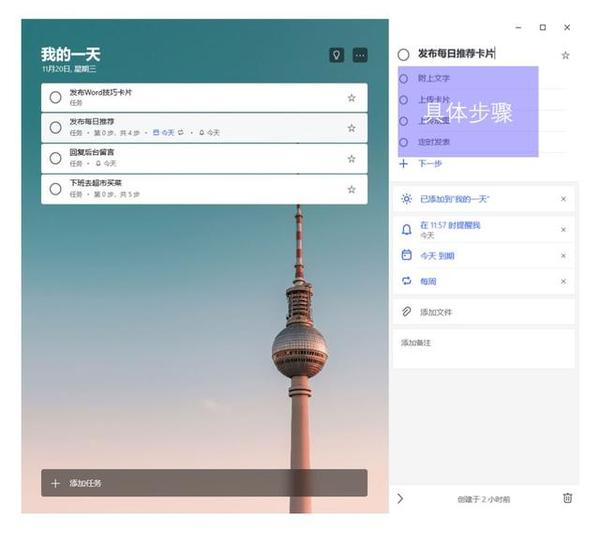Image resolution: width=600 pixels, height=533 pixels.
Task: Star the 发布每日推荐 task in the list
Action: tap(351, 128)
